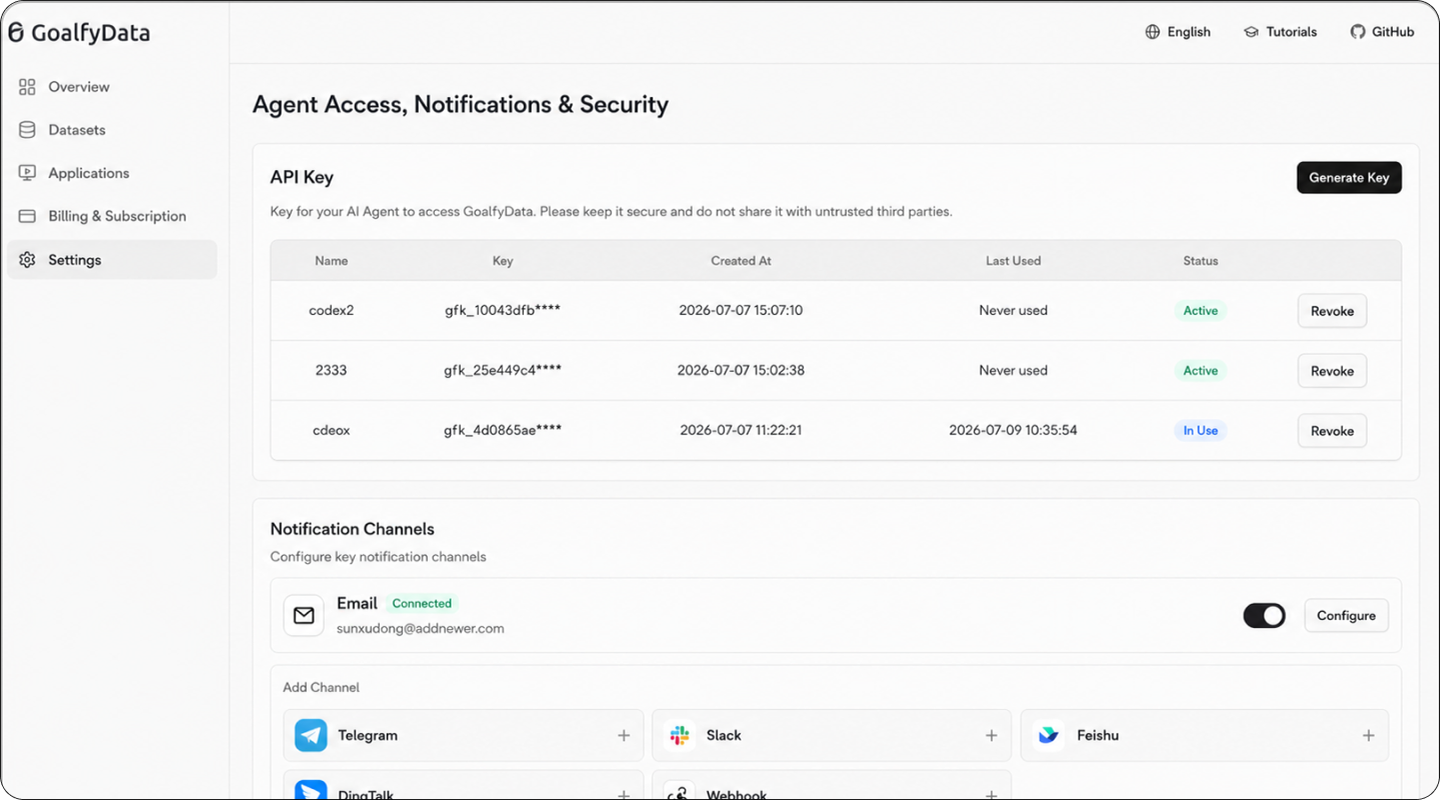The image size is (1440, 800).
Task: Click the 2333 key name
Action: [331, 370]
